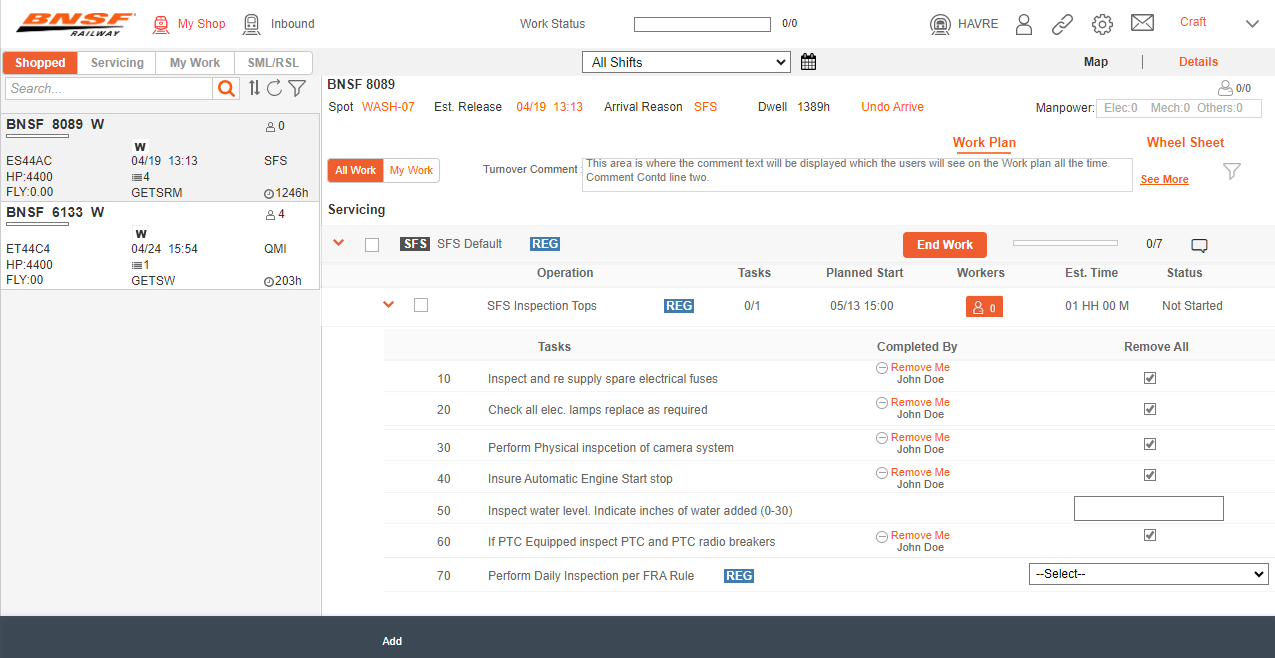Image resolution: width=1275 pixels, height=658 pixels.
Task: Click the sort arrows icon
Action: pos(254,88)
